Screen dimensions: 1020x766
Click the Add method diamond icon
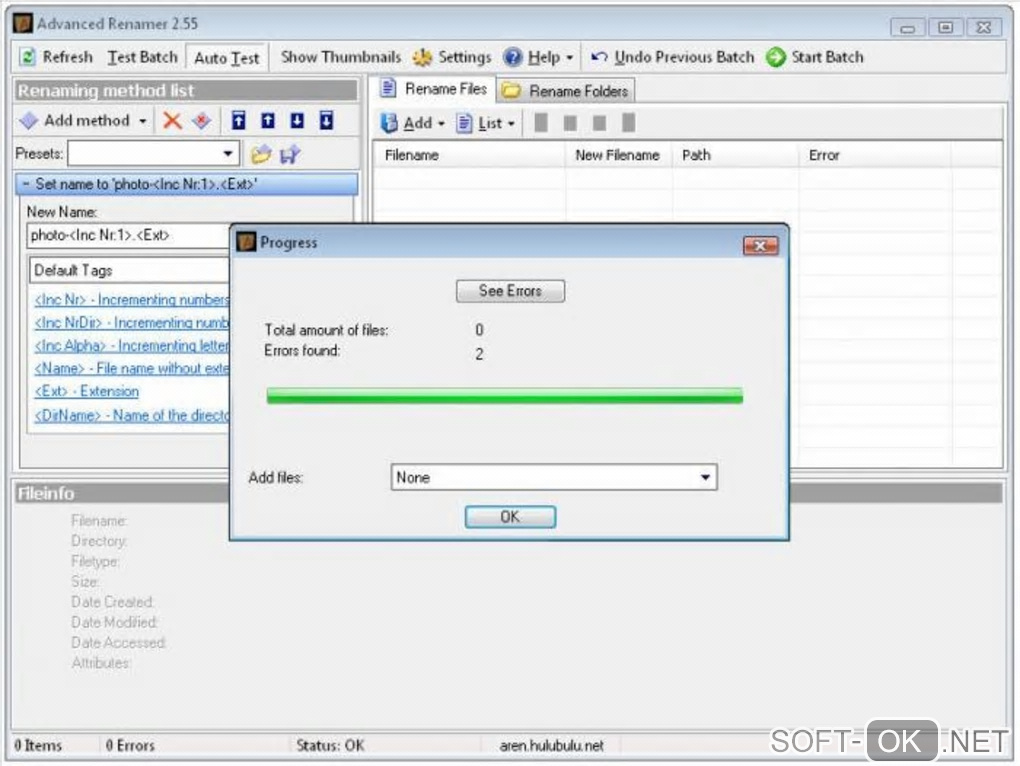pos(29,120)
